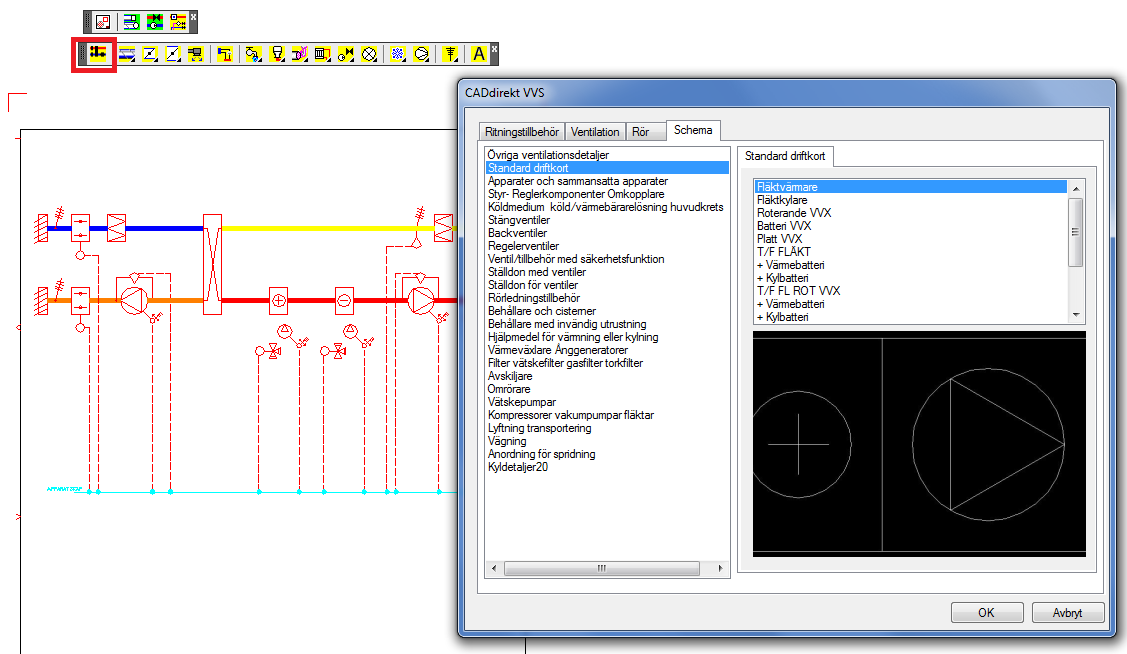The height and width of the screenshot is (654, 1127).
Task: Close the lower symbol toolbar
Action: coord(494,48)
